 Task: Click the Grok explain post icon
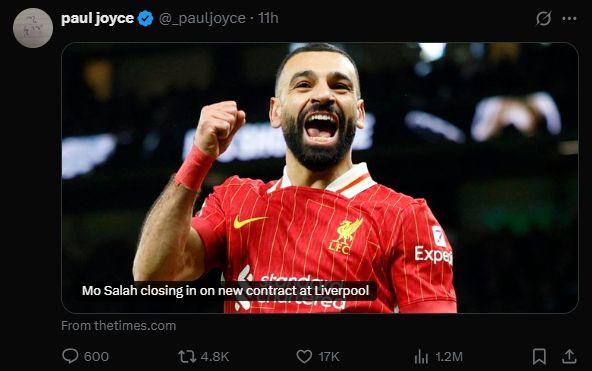tap(544, 18)
